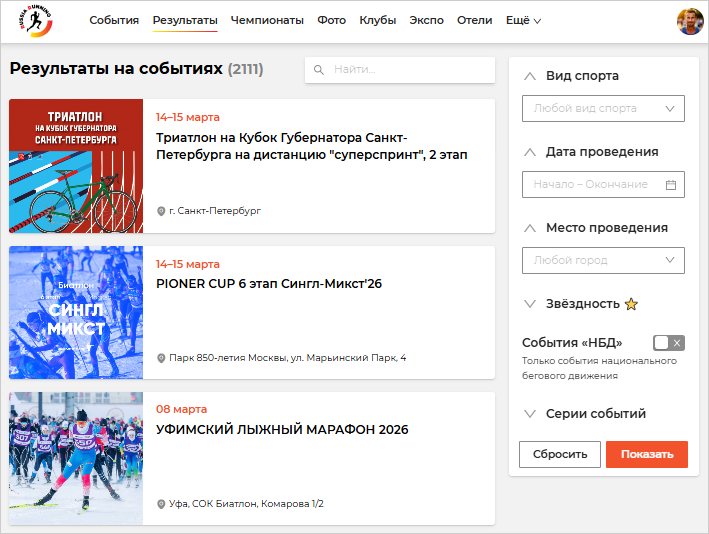
Task: Open PIONER CUP 6 этап Сингл-Микст'26 title
Action: pyautogui.click(x=269, y=284)
